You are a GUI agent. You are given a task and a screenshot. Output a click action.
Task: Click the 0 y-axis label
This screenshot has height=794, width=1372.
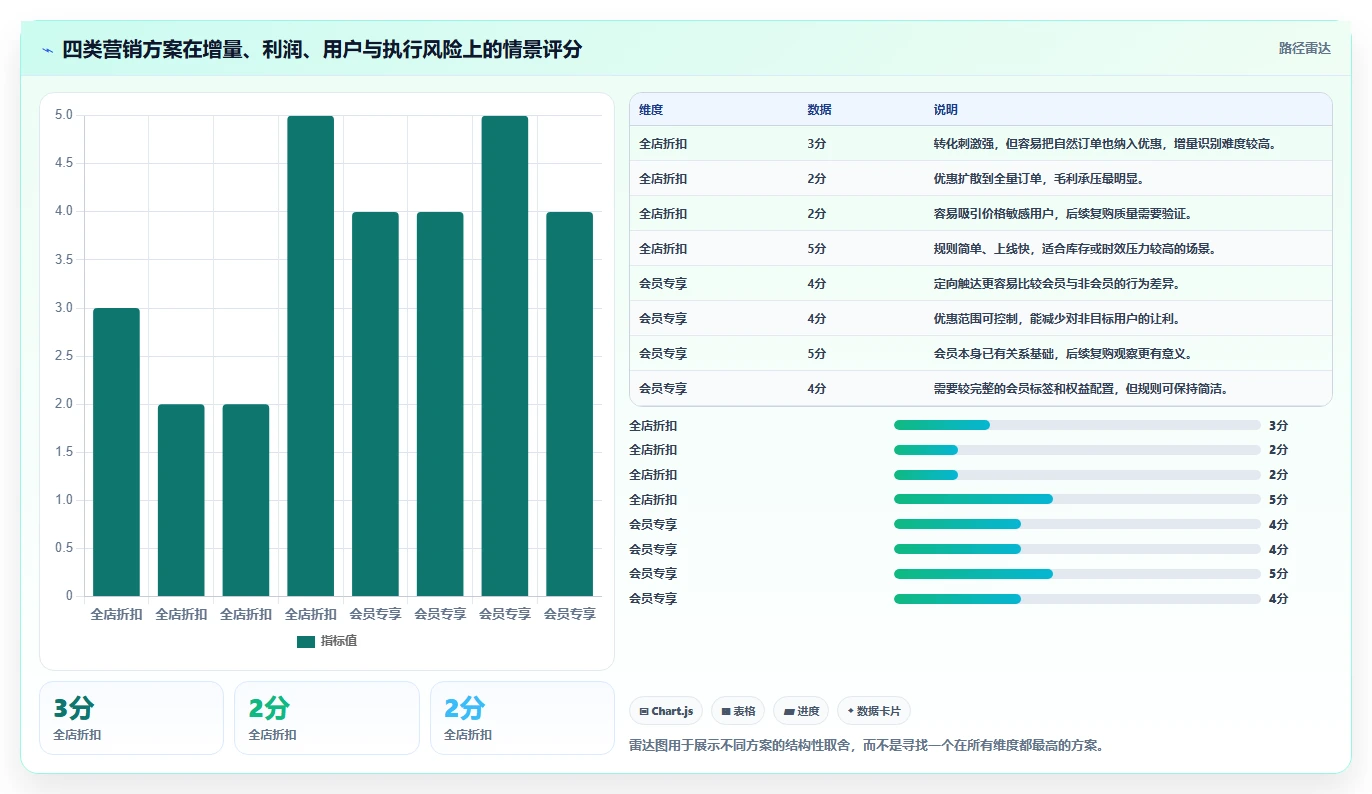point(70,596)
